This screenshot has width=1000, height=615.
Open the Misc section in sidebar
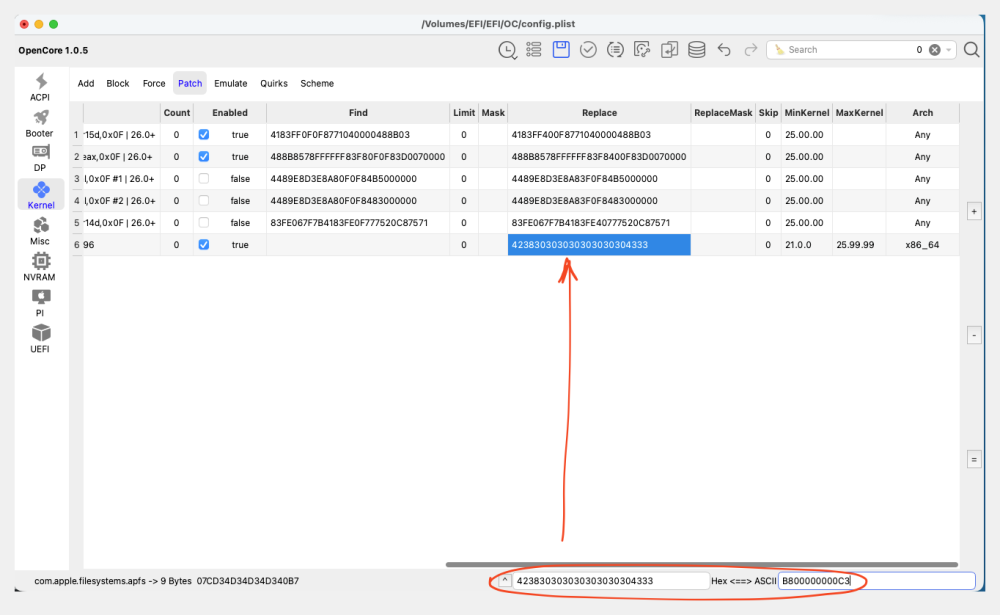pos(40,231)
